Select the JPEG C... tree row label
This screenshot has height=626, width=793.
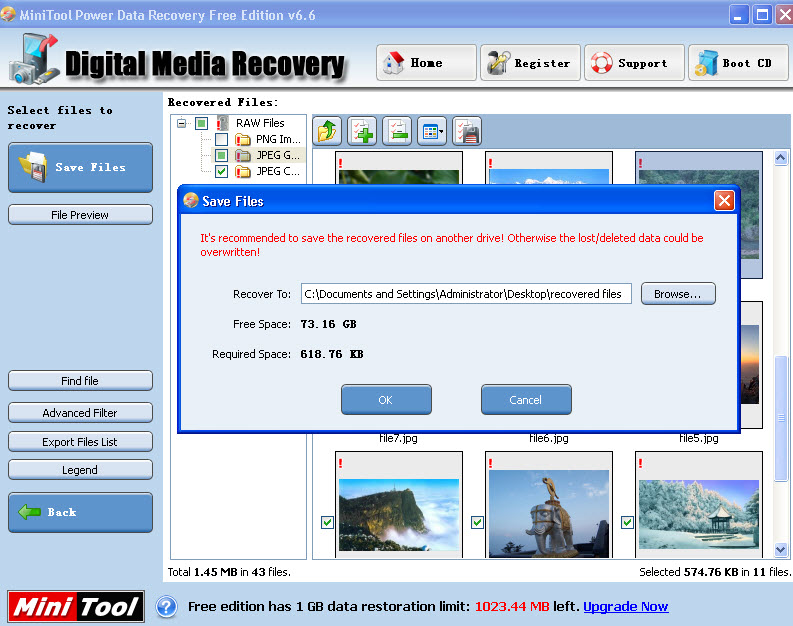click(278, 171)
